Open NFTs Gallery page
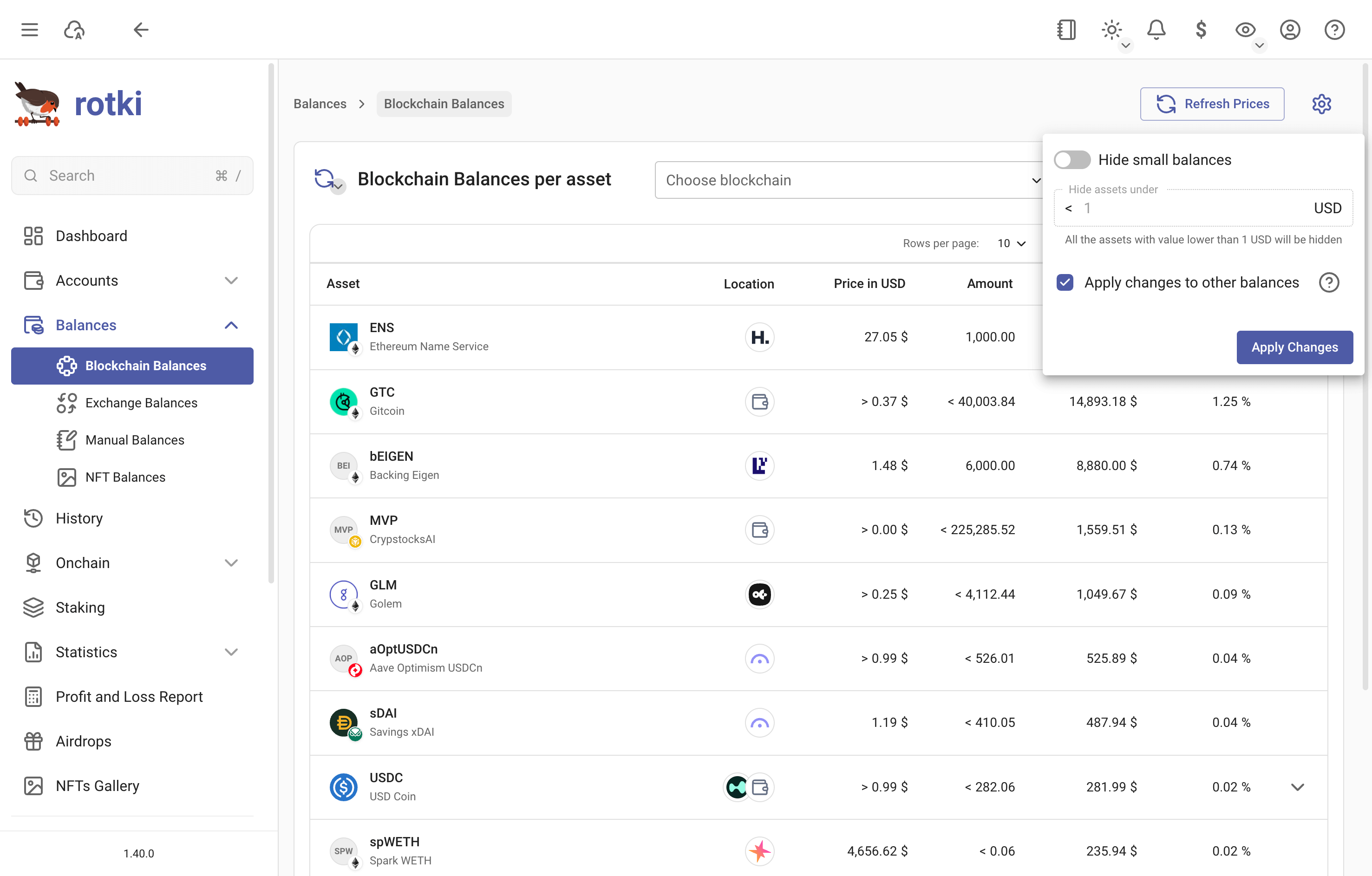Viewport: 1372px width, 876px height. click(x=132, y=786)
